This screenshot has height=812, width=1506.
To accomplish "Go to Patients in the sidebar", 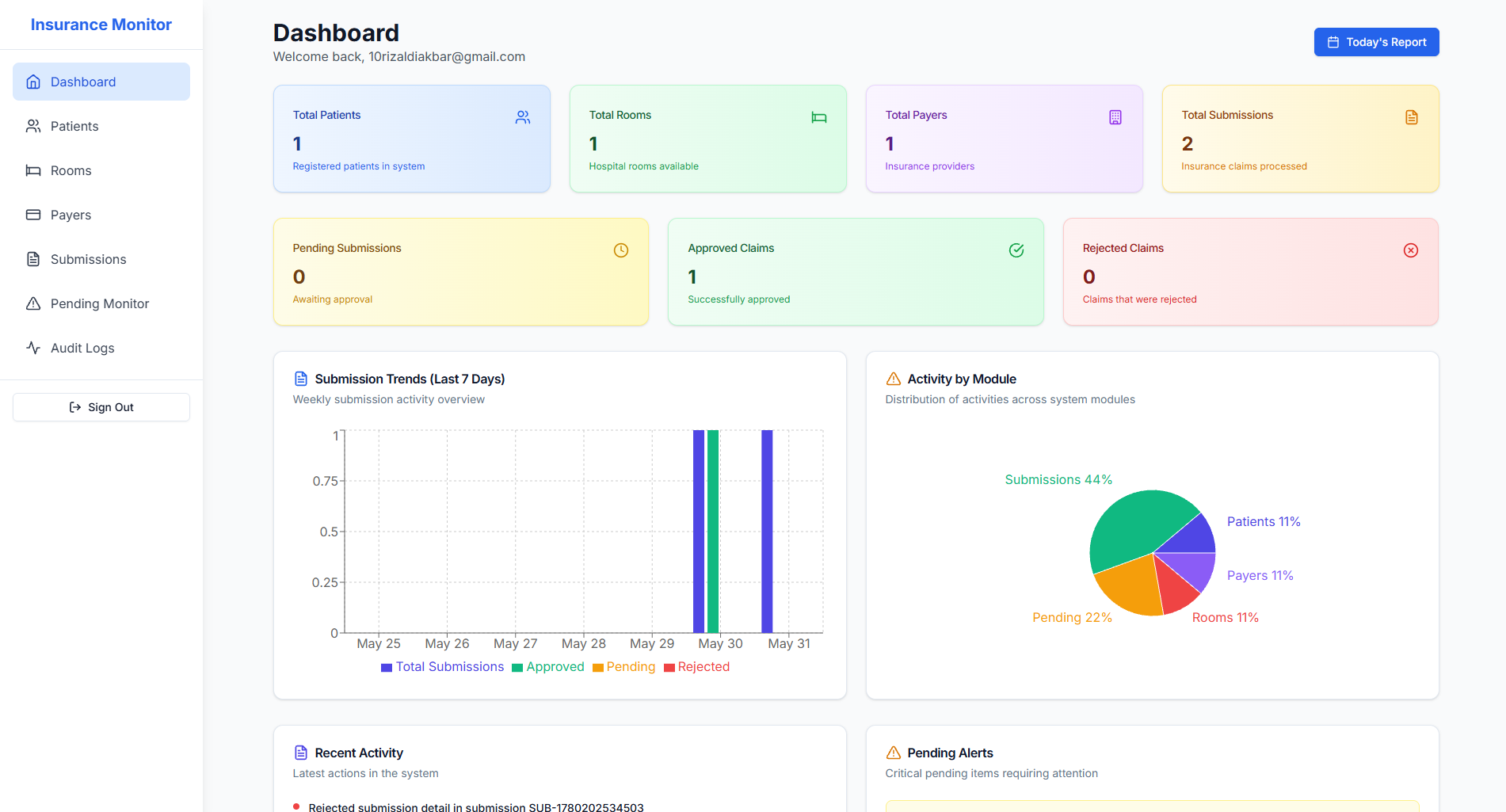I will click(x=101, y=126).
